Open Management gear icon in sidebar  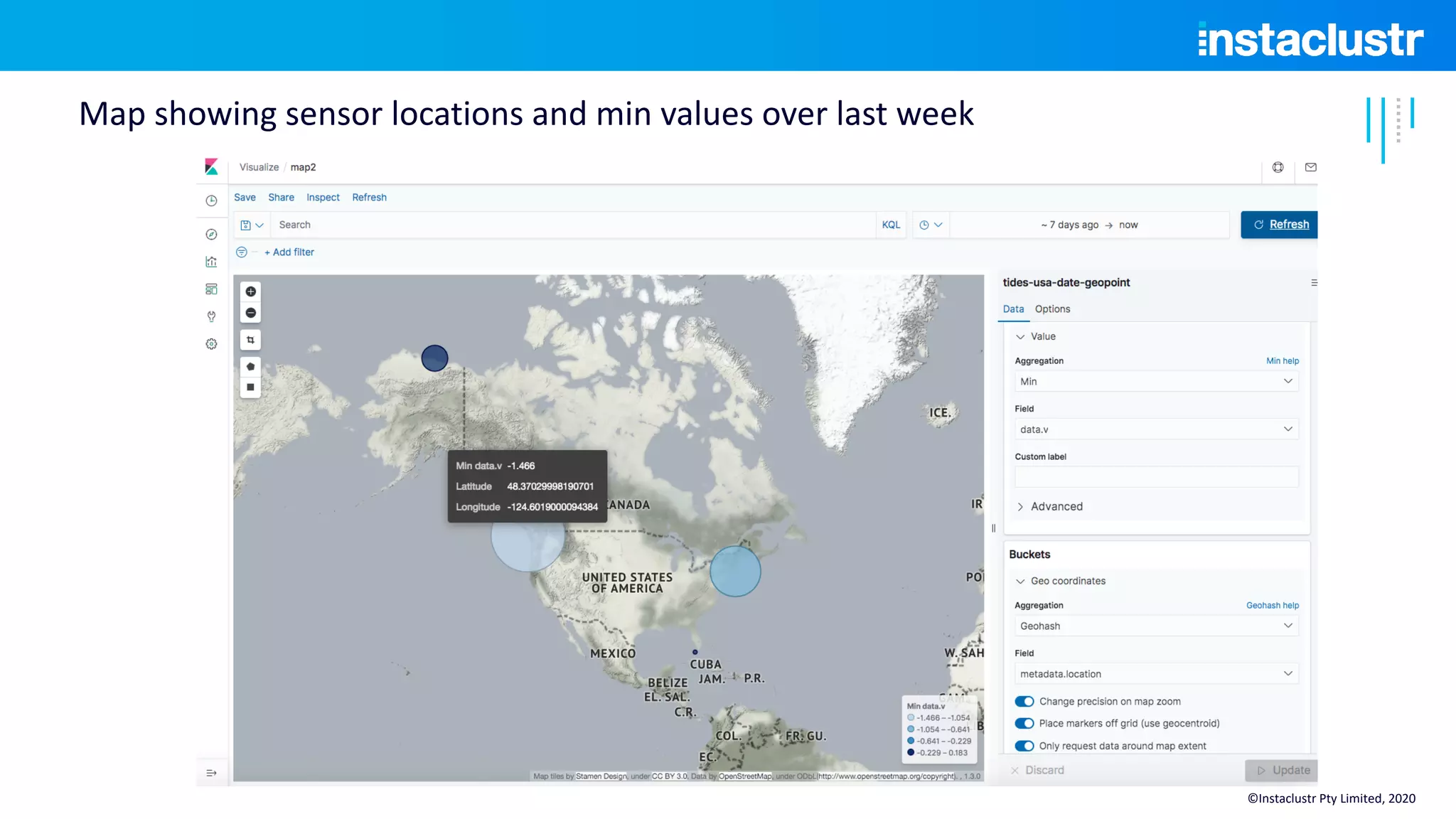click(211, 344)
